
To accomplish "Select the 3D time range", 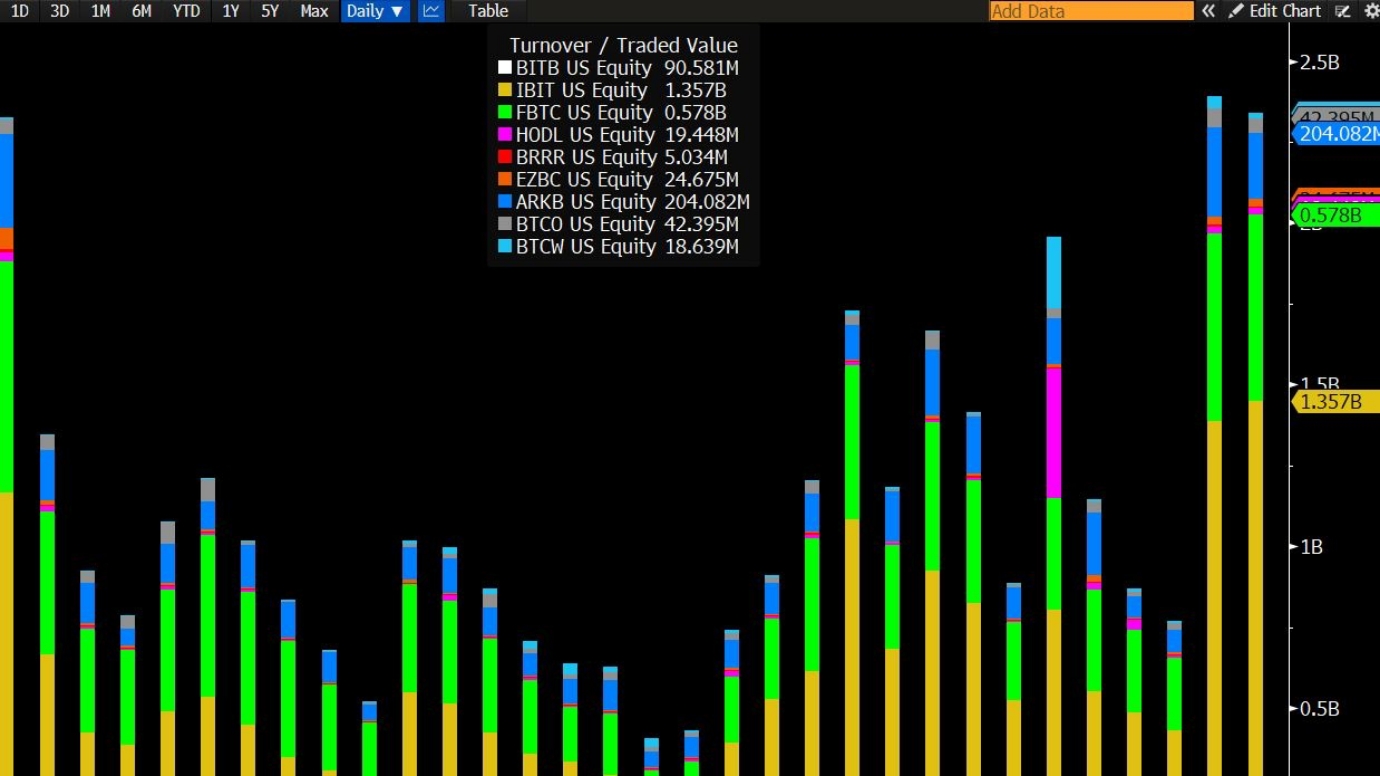I will coord(59,11).
